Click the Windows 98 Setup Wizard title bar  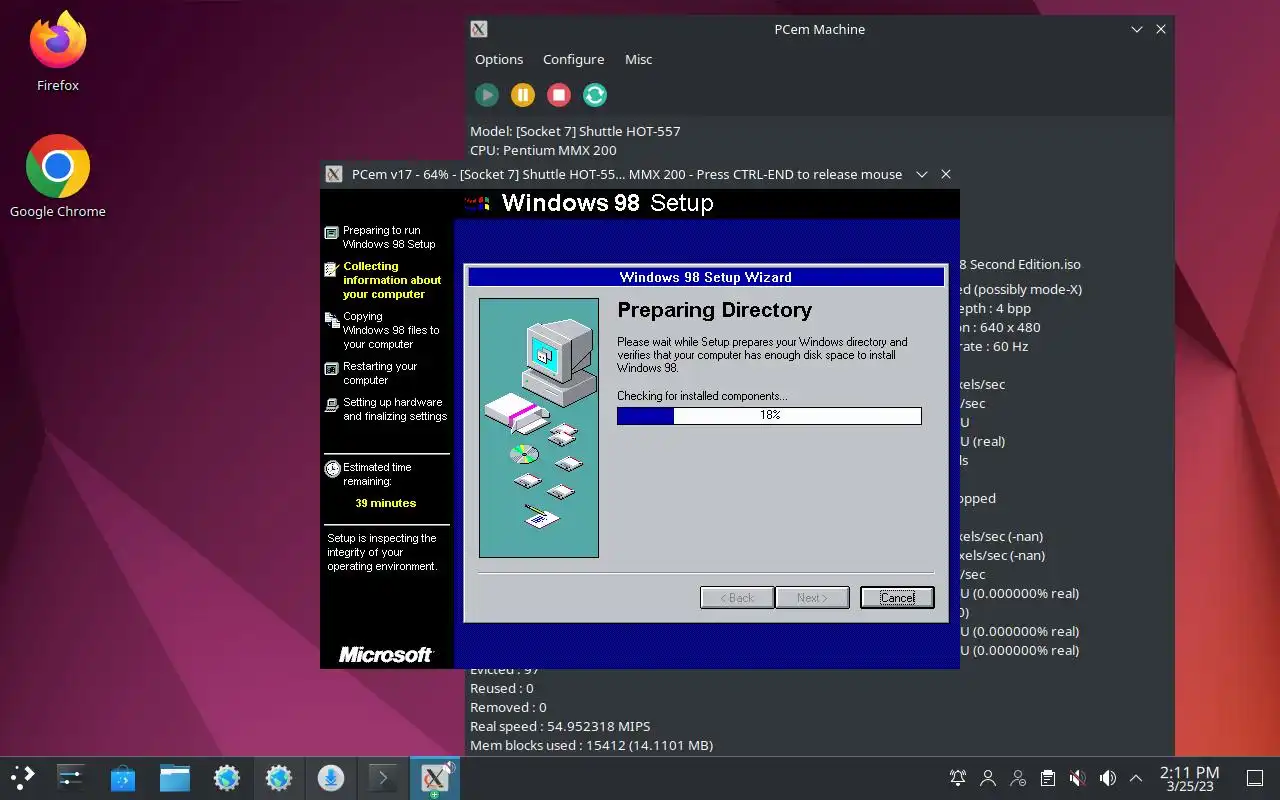point(706,277)
